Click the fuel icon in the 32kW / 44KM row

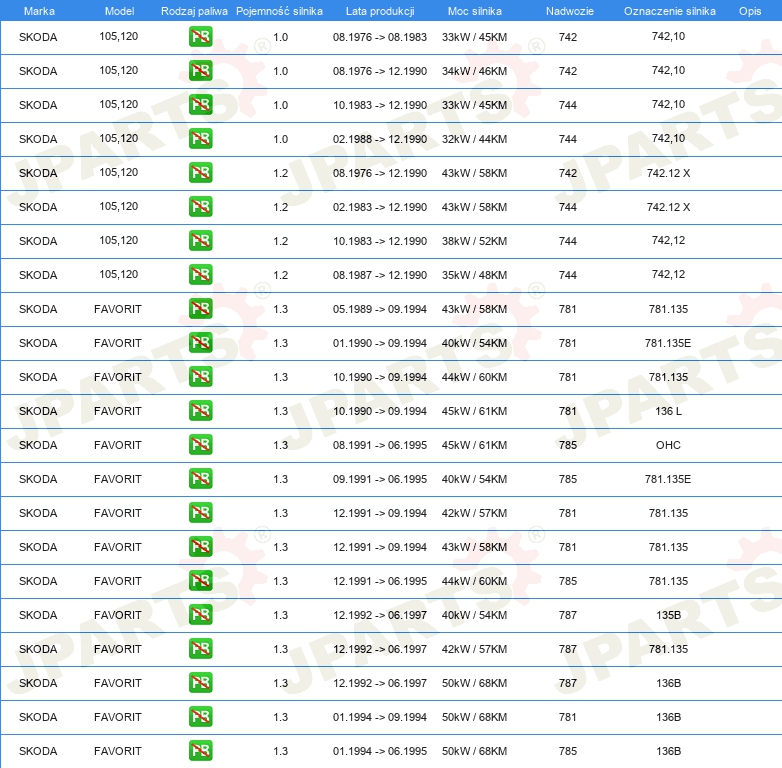point(200,138)
